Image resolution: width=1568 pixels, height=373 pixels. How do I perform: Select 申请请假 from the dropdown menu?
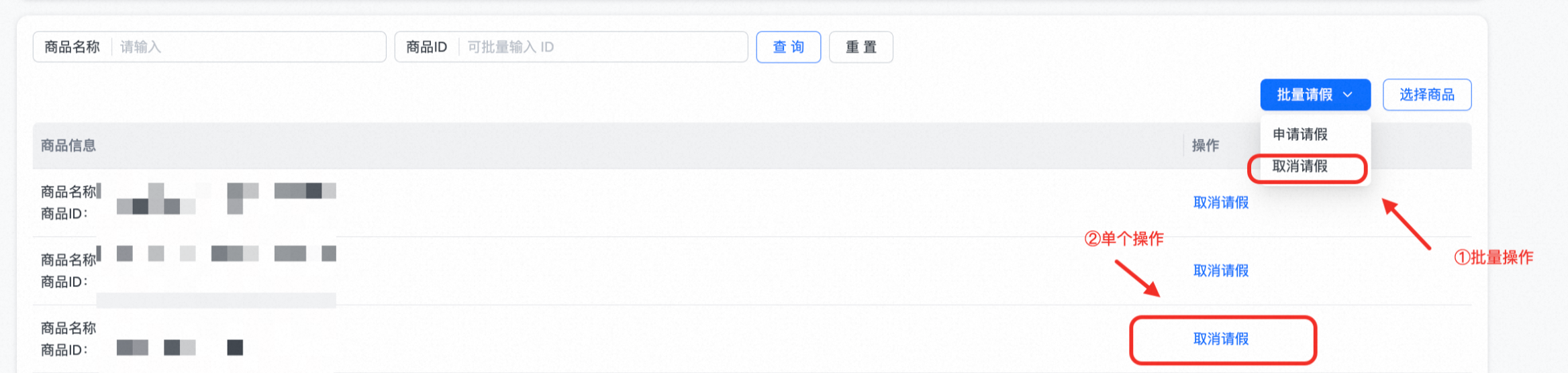(1300, 134)
